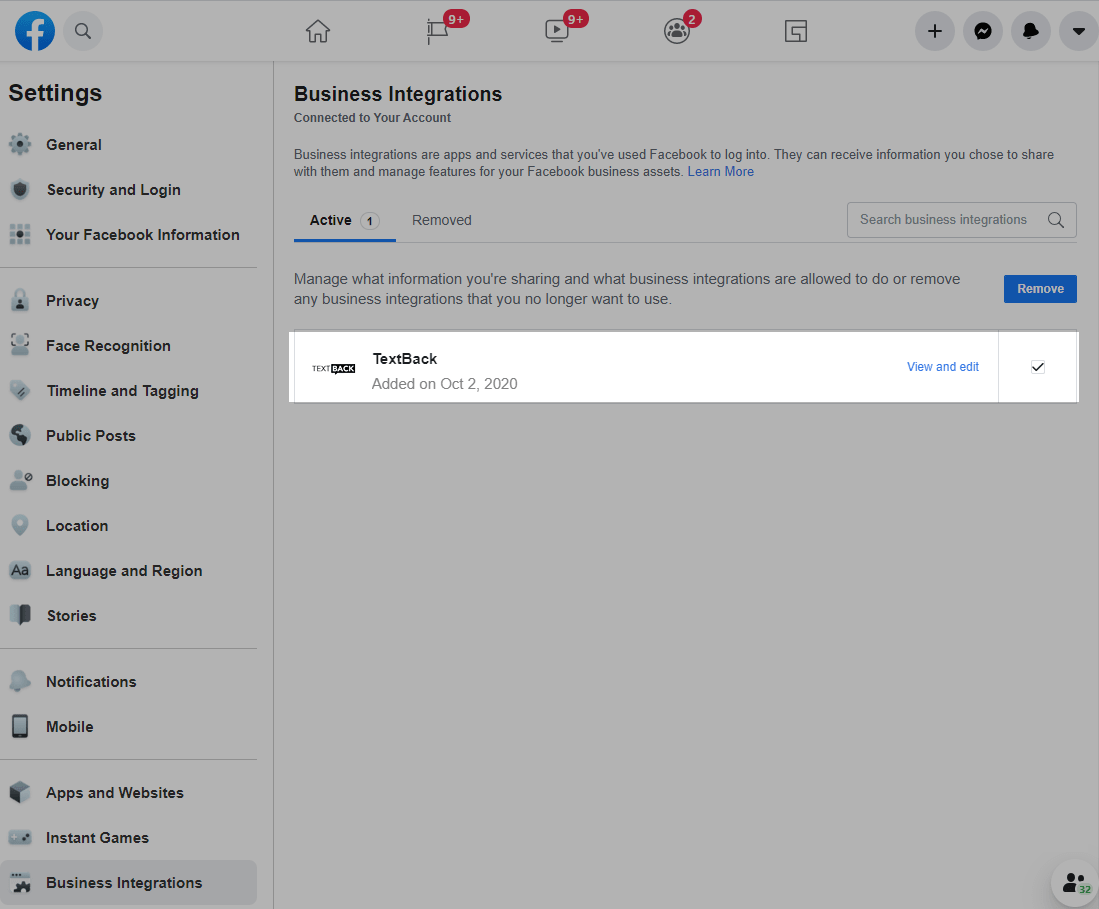Open the Gaming icon in top bar

pyautogui.click(x=796, y=31)
